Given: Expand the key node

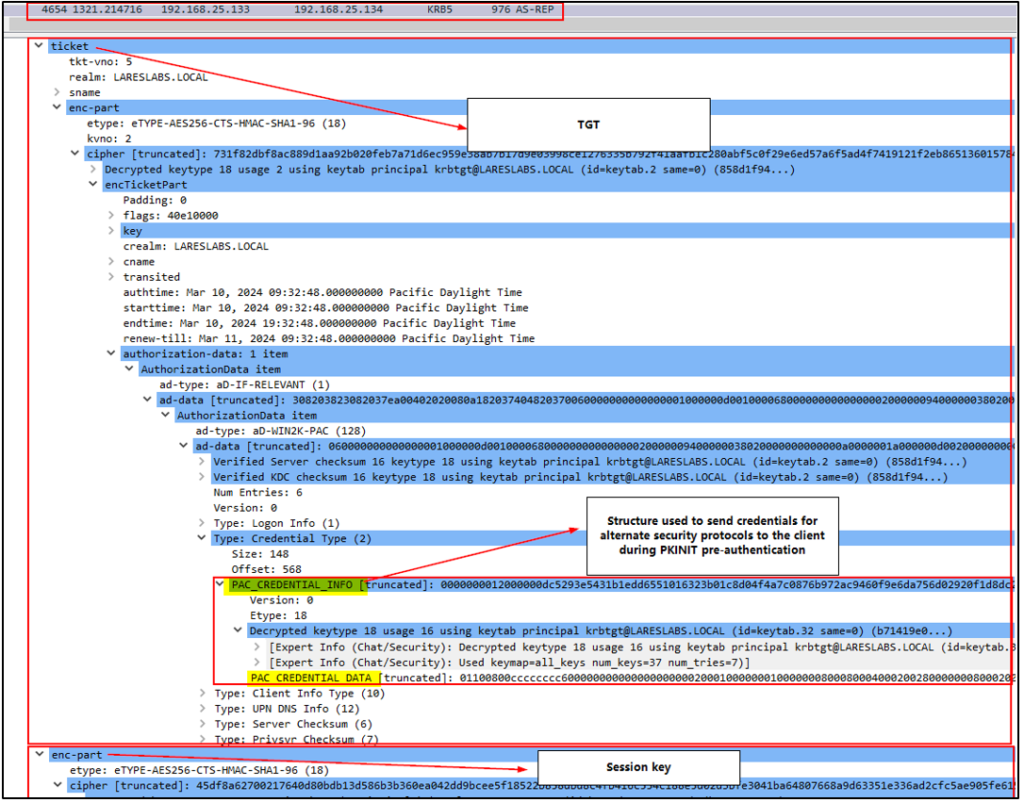Looking at the screenshot, I should 111,231.
